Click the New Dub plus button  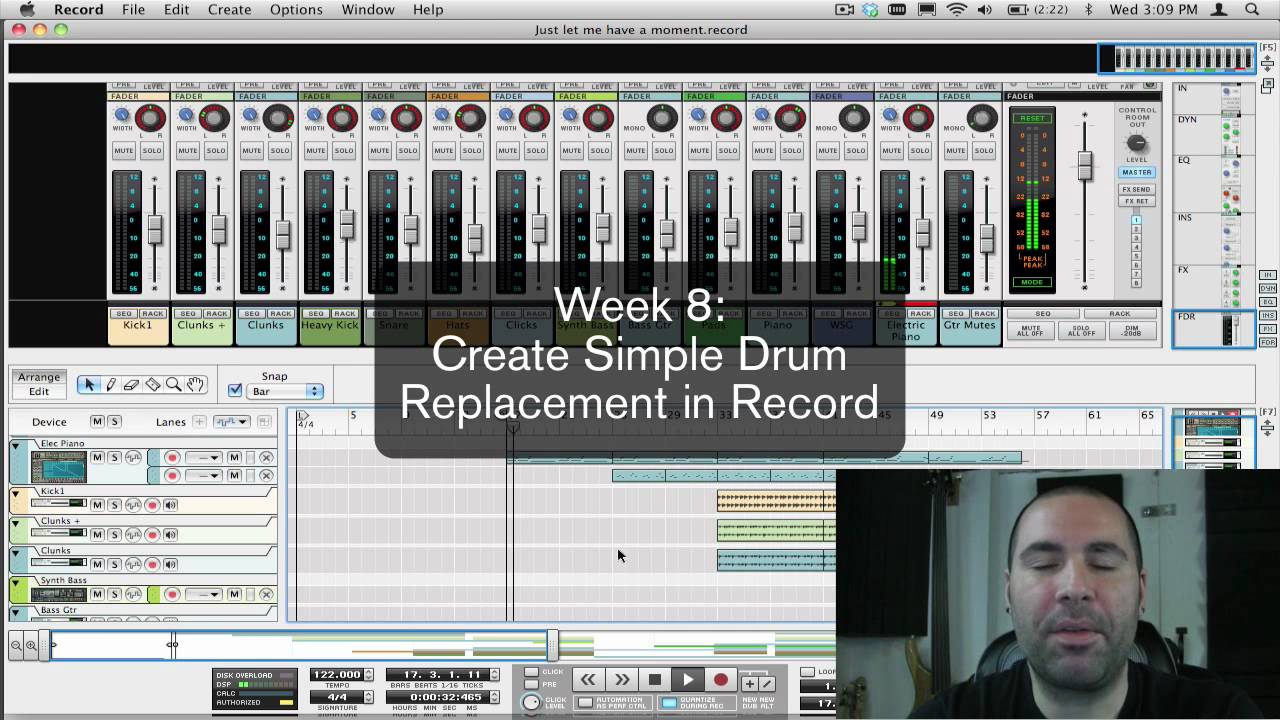pos(749,683)
